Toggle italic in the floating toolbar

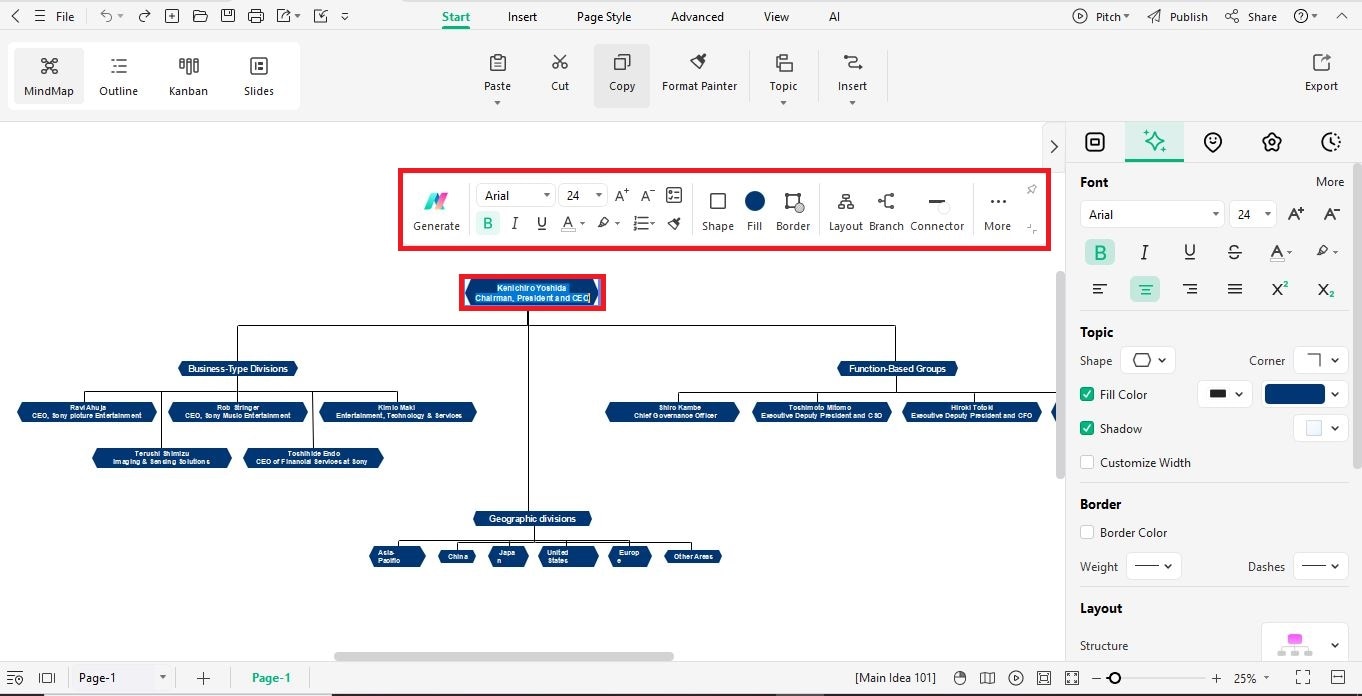pyautogui.click(x=515, y=223)
